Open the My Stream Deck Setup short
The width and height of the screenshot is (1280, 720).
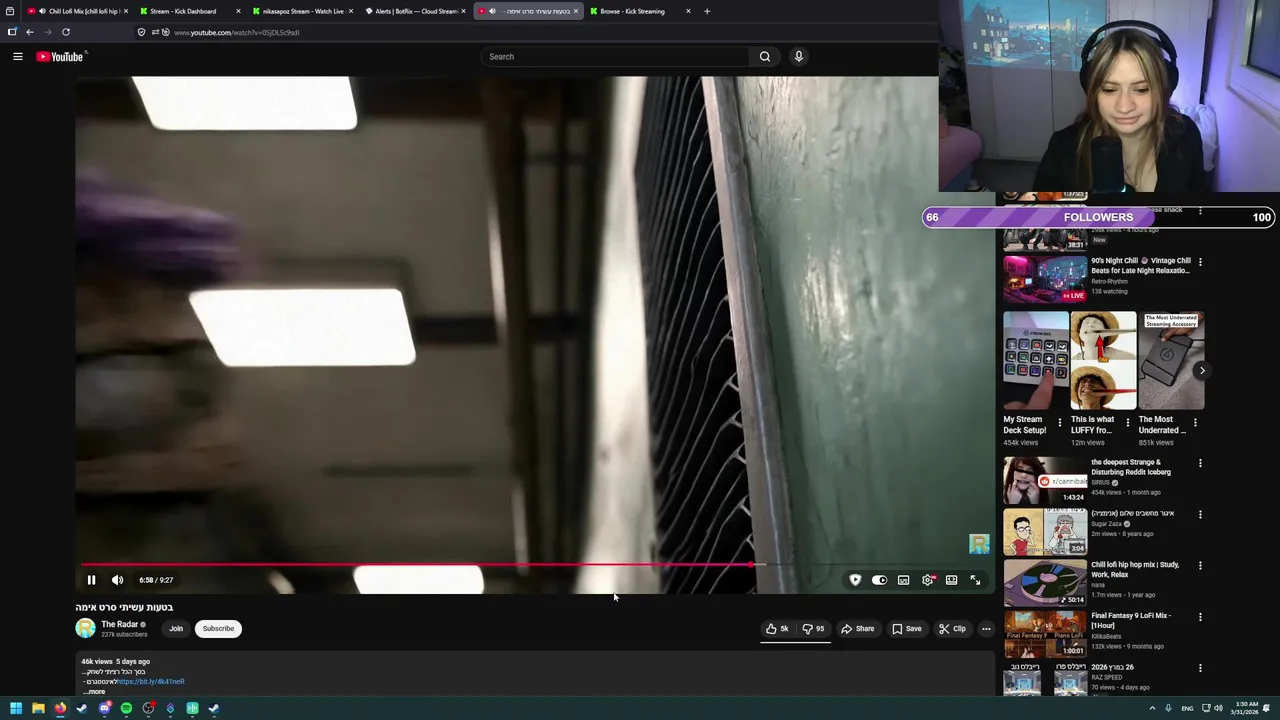[x=1036, y=361]
